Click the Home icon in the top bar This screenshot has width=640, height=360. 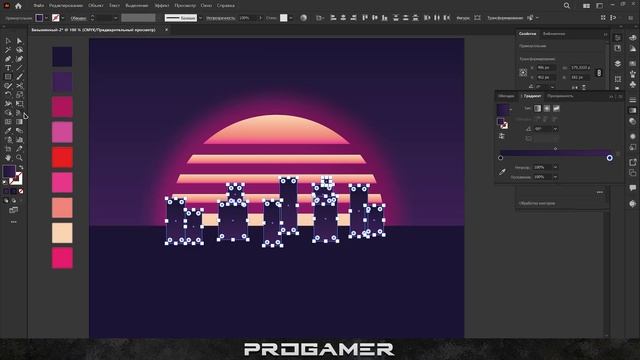tap(18, 6)
